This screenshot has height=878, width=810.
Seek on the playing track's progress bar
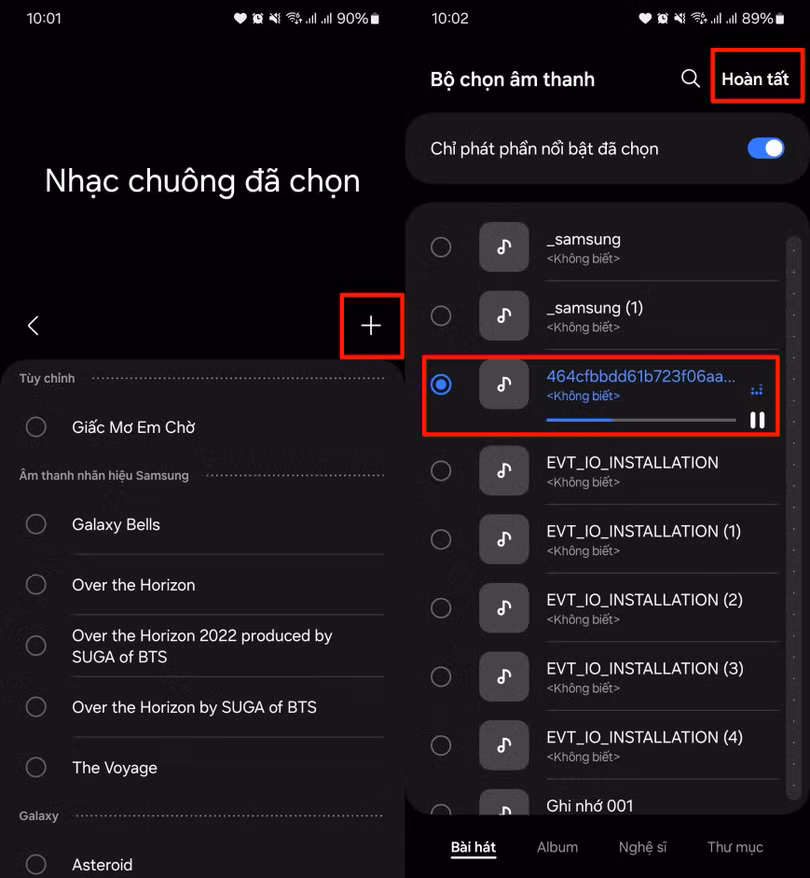641,419
